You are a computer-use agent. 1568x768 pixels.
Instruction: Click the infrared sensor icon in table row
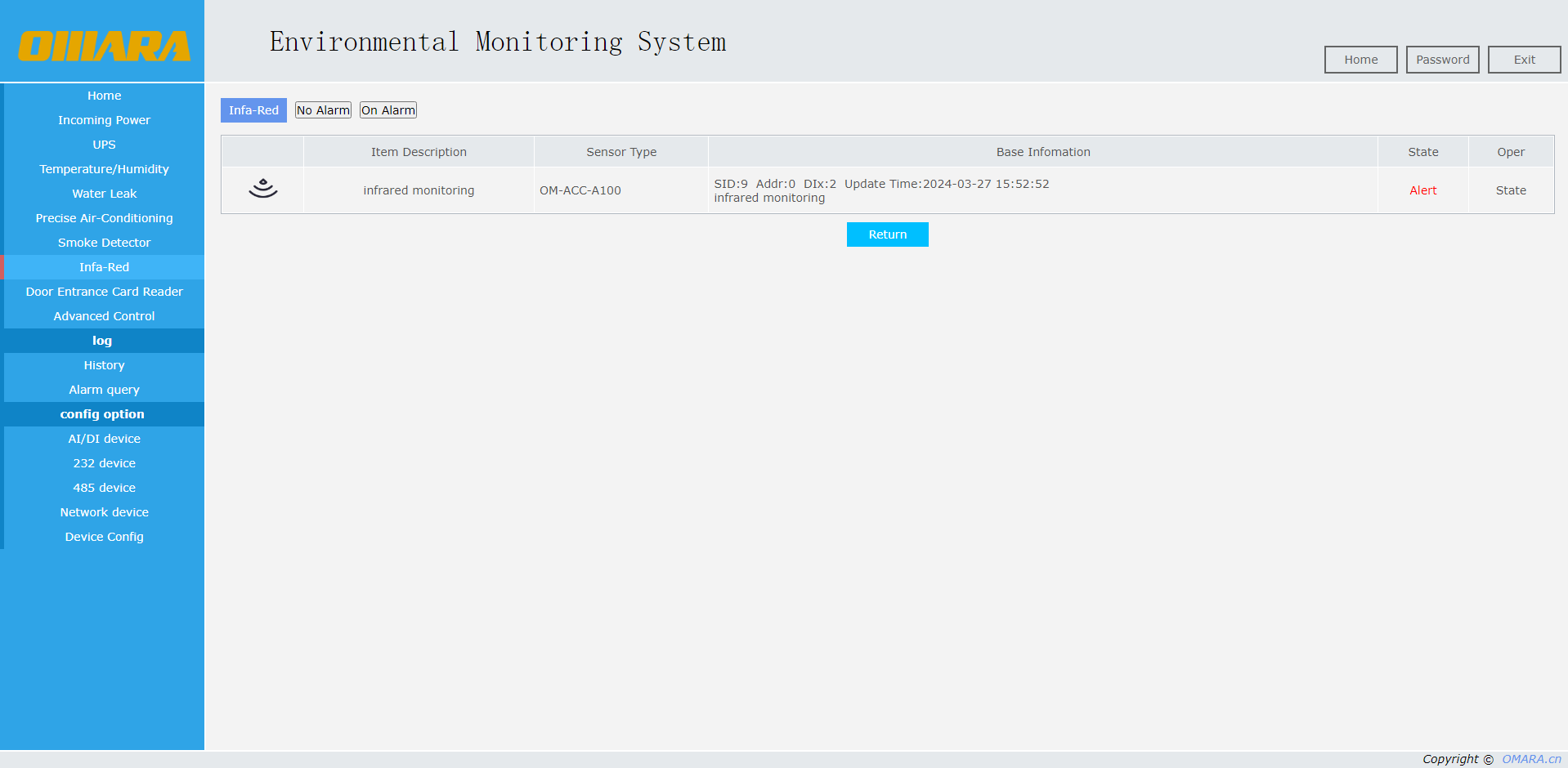point(262,190)
